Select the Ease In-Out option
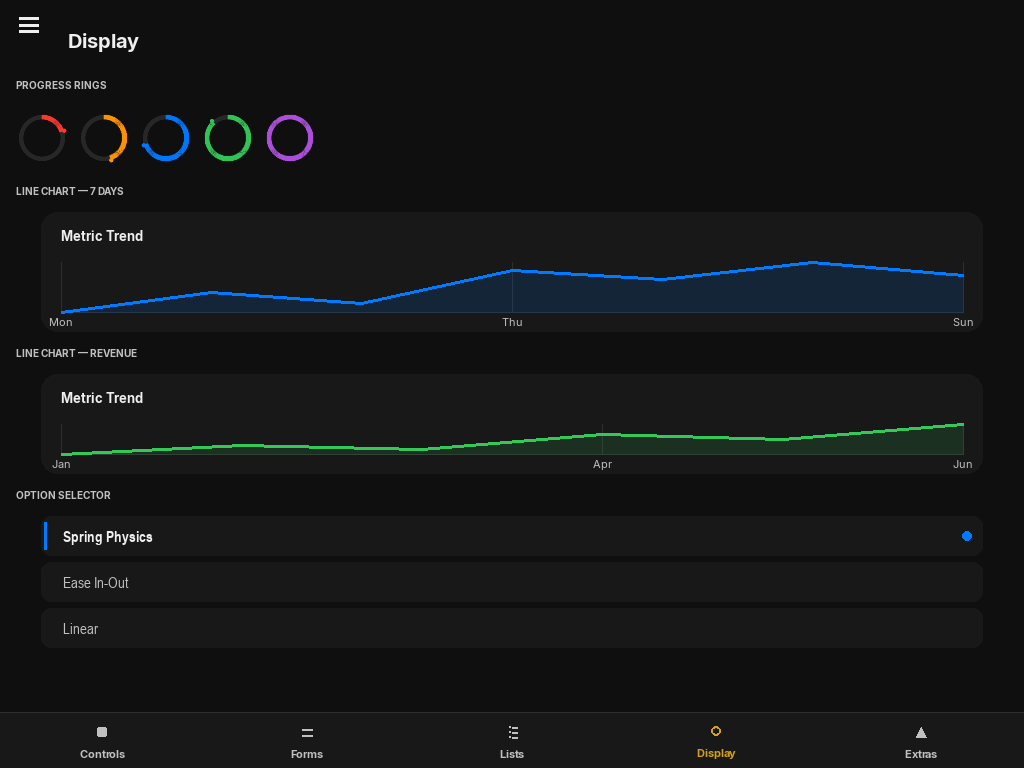1024x768 pixels. (512, 583)
